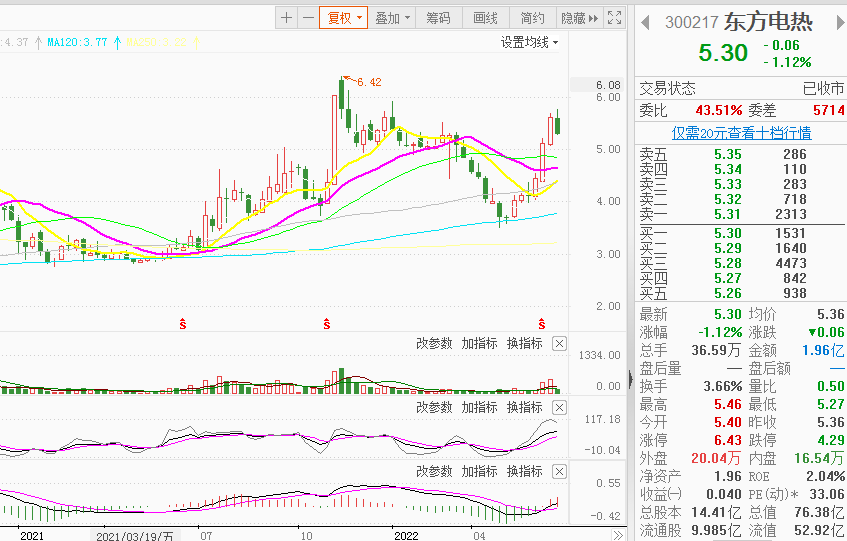Screen dimensions: 847x541
Task: Click 加指标 in the bottom indicator sub-chart
Action: pos(479,471)
